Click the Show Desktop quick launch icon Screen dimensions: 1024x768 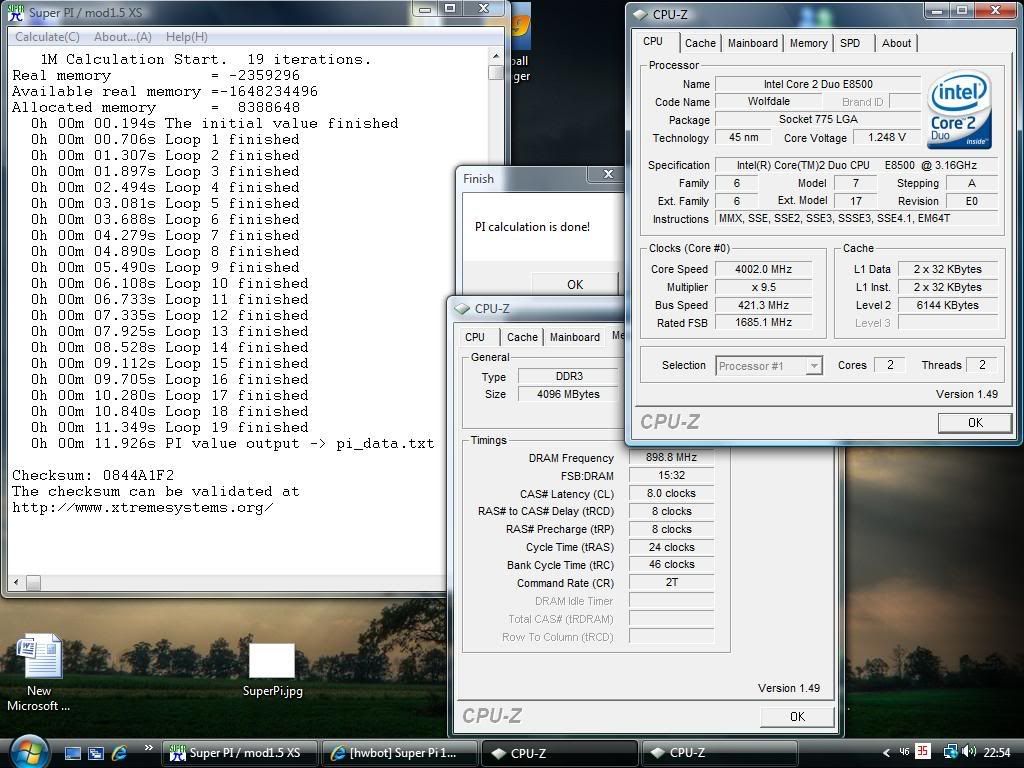(72, 753)
